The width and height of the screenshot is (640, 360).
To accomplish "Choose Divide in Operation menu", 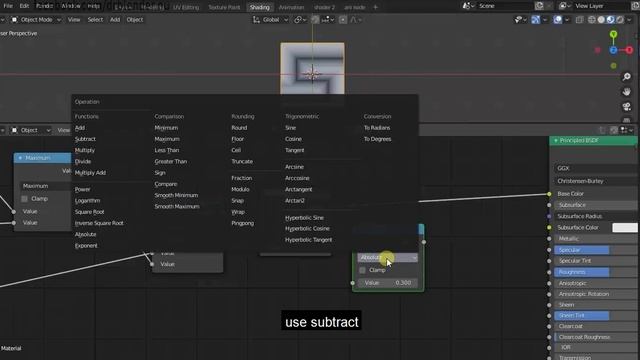I will [x=83, y=162].
